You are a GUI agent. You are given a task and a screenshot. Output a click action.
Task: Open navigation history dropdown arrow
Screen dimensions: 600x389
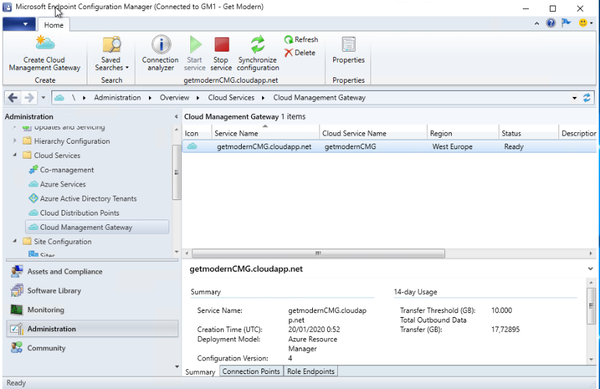click(43, 98)
